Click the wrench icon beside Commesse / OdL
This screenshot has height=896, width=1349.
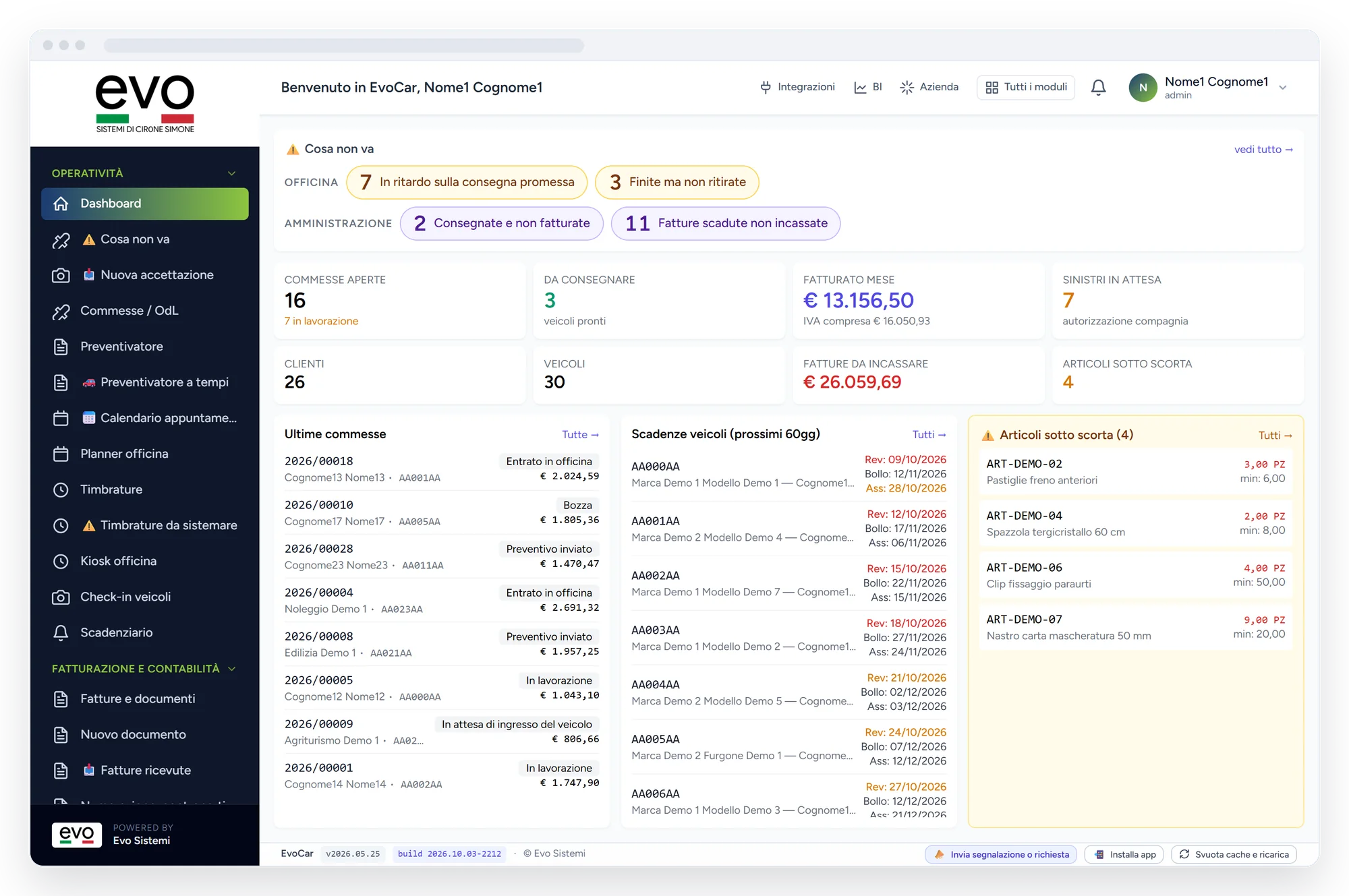click(x=61, y=311)
